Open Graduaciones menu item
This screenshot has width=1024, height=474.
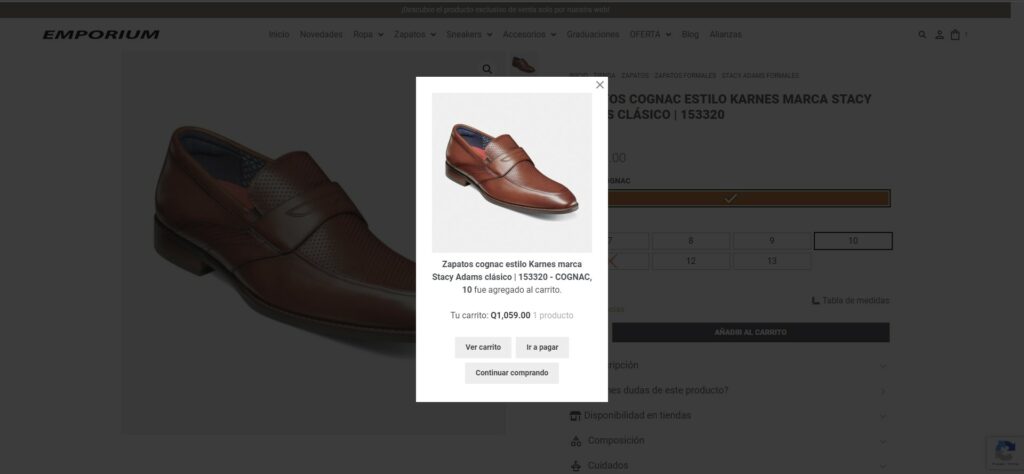coord(593,35)
